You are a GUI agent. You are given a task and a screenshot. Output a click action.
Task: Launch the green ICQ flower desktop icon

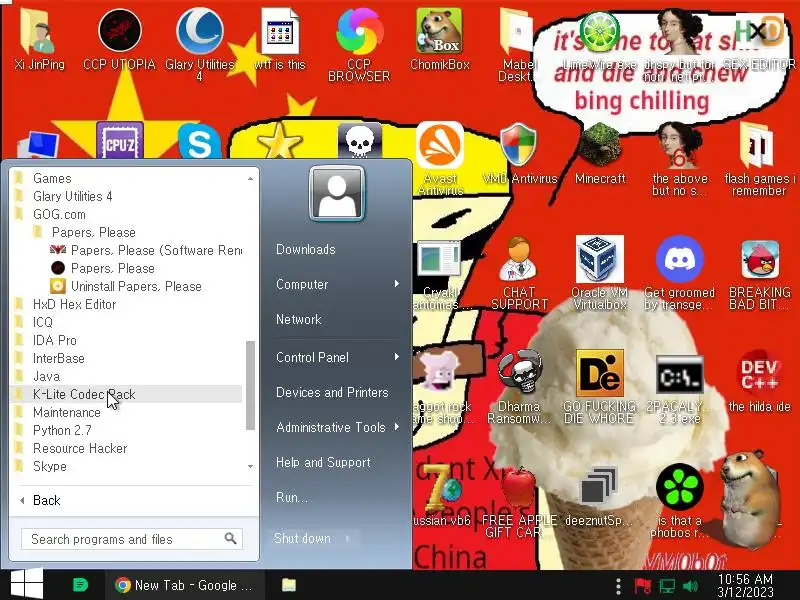tap(680, 501)
